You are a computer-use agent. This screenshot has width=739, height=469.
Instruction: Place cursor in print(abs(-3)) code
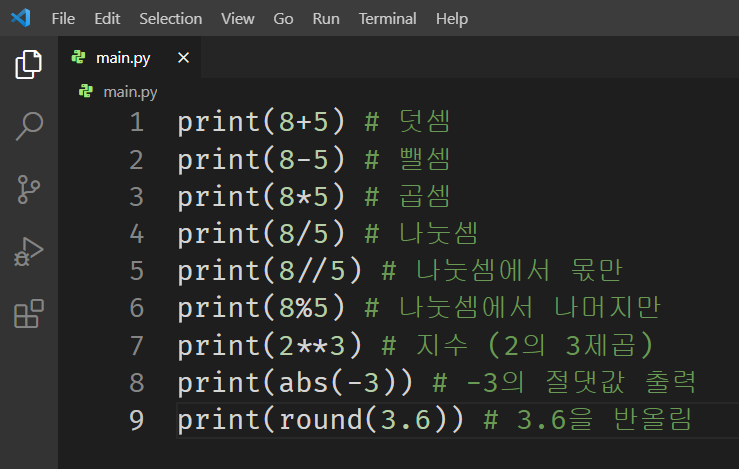coord(295,382)
